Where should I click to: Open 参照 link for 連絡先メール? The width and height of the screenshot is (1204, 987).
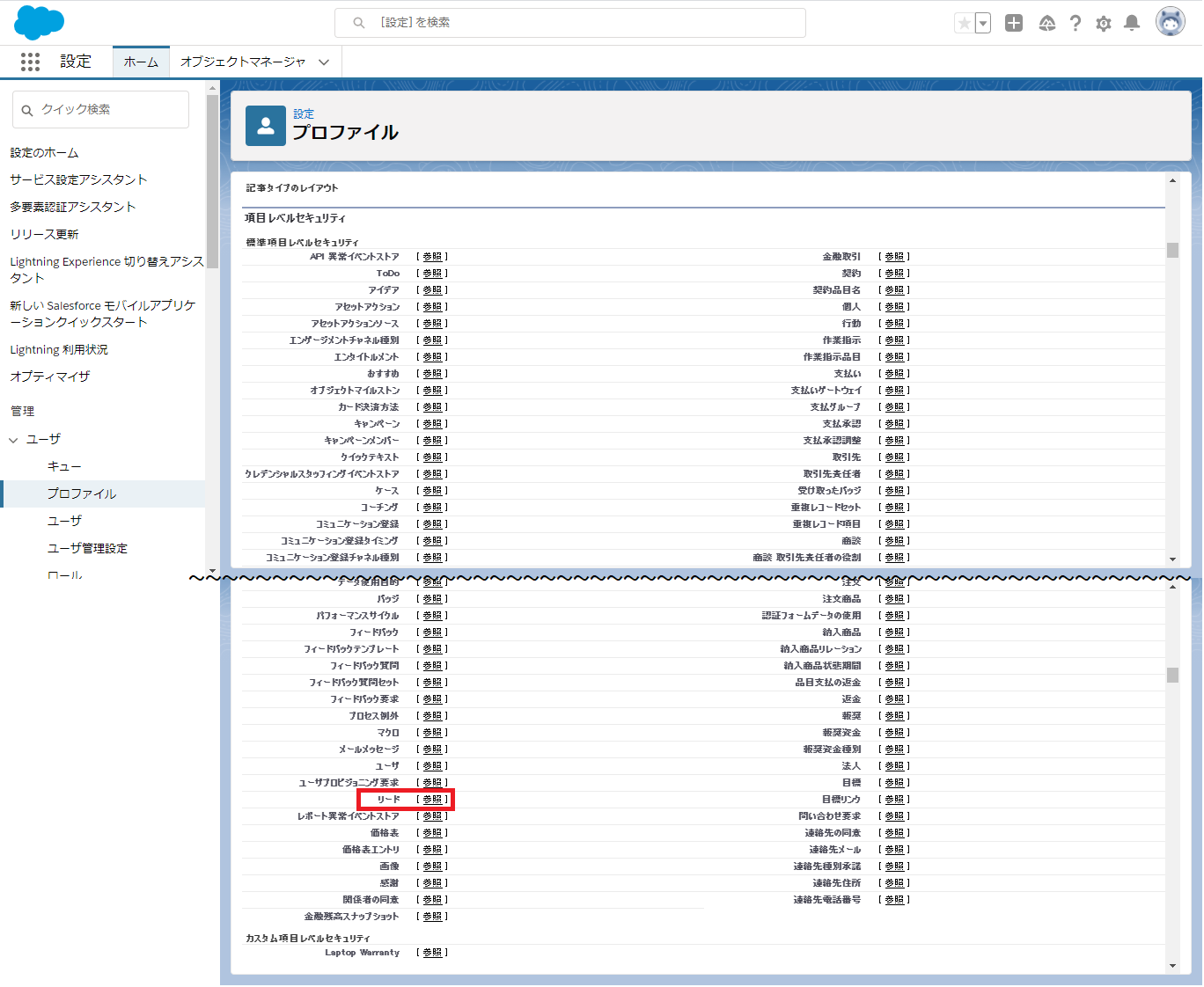(x=894, y=850)
